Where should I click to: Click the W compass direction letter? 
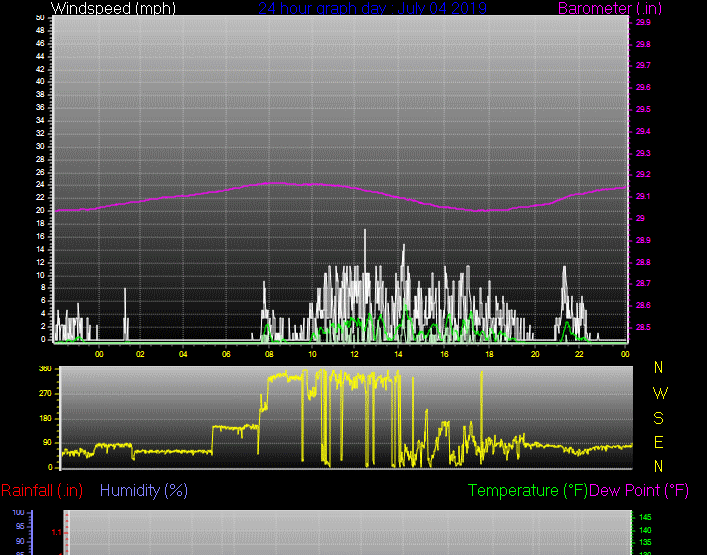point(658,392)
